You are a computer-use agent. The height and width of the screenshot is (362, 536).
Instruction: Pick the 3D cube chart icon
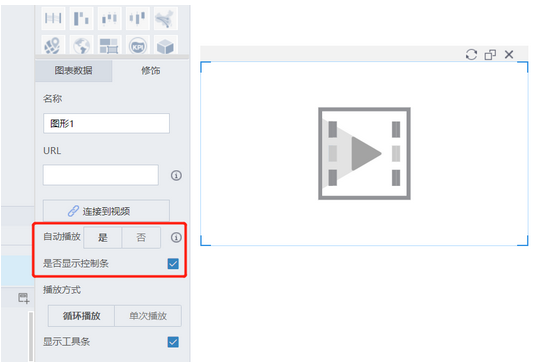click(x=165, y=45)
